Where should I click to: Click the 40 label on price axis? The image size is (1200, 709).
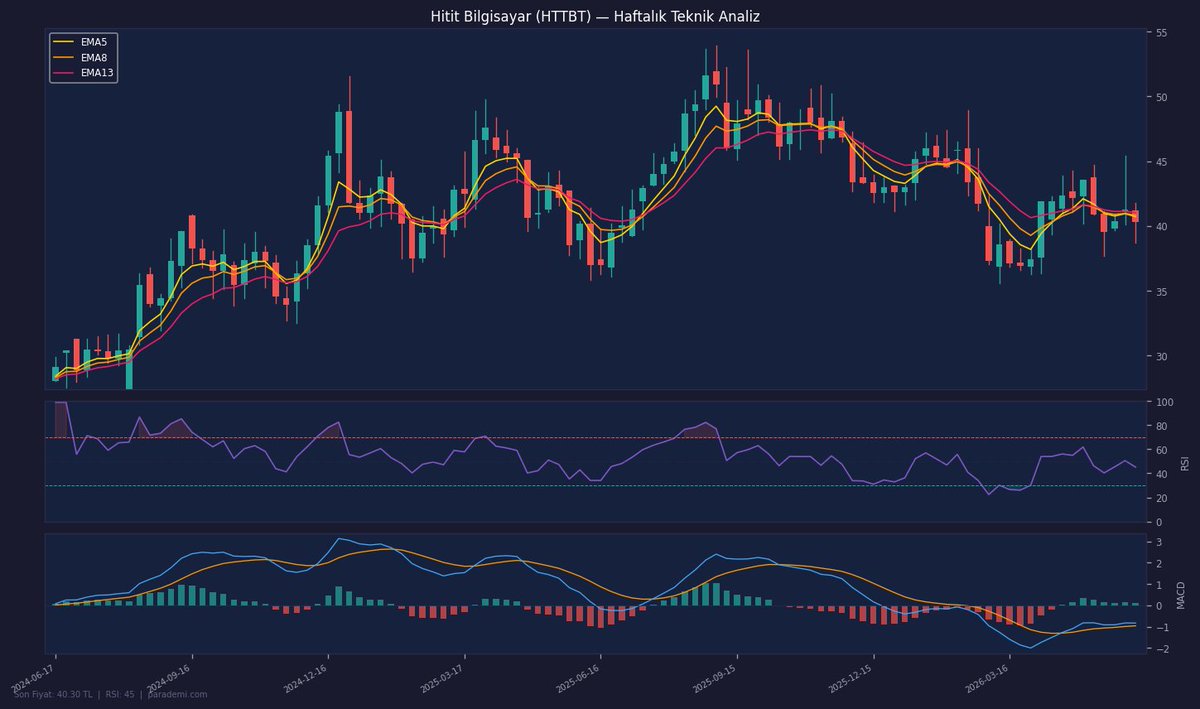(x=1162, y=227)
